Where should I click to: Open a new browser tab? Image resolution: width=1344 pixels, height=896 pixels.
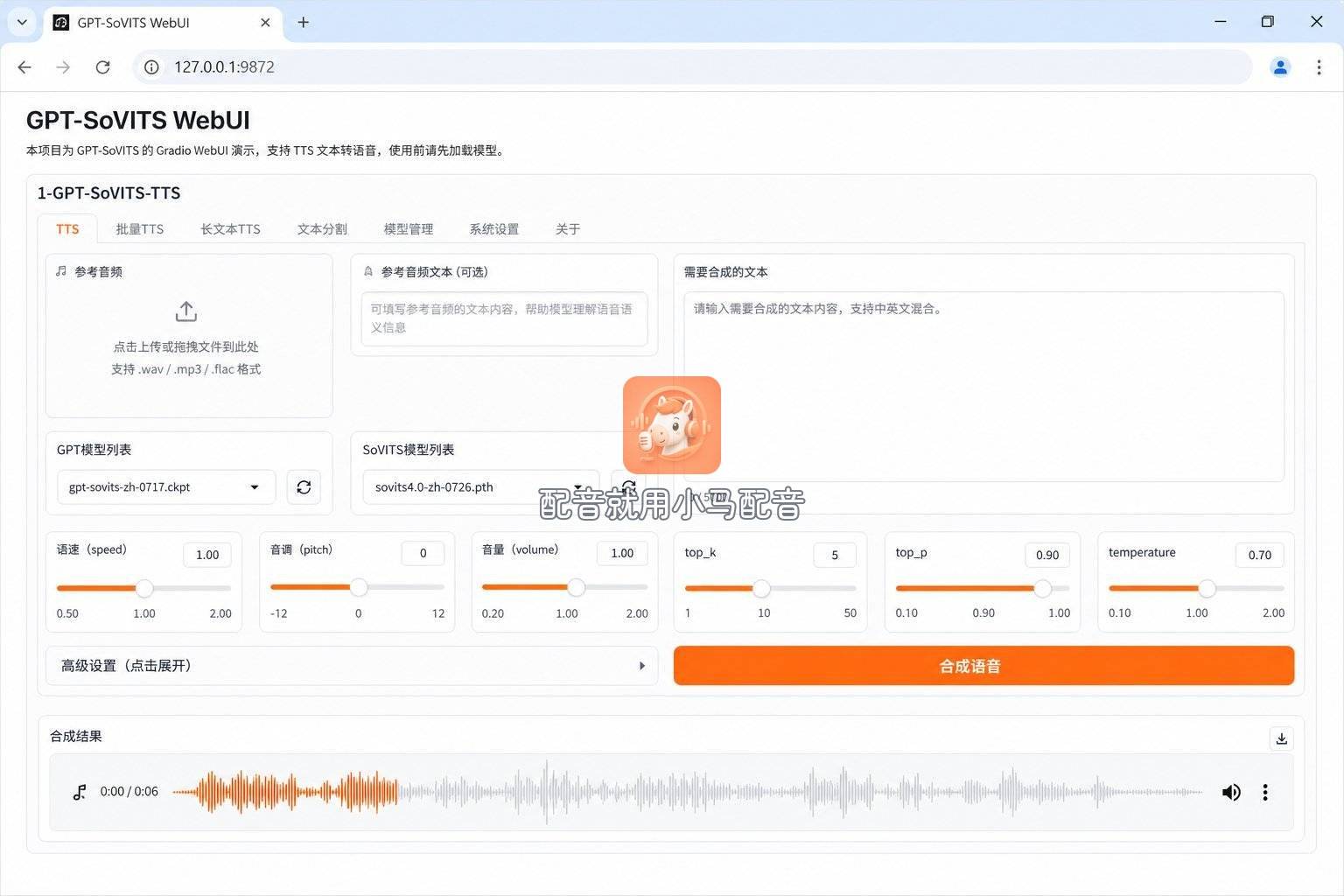pyautogui.click(x=304, y=23)
